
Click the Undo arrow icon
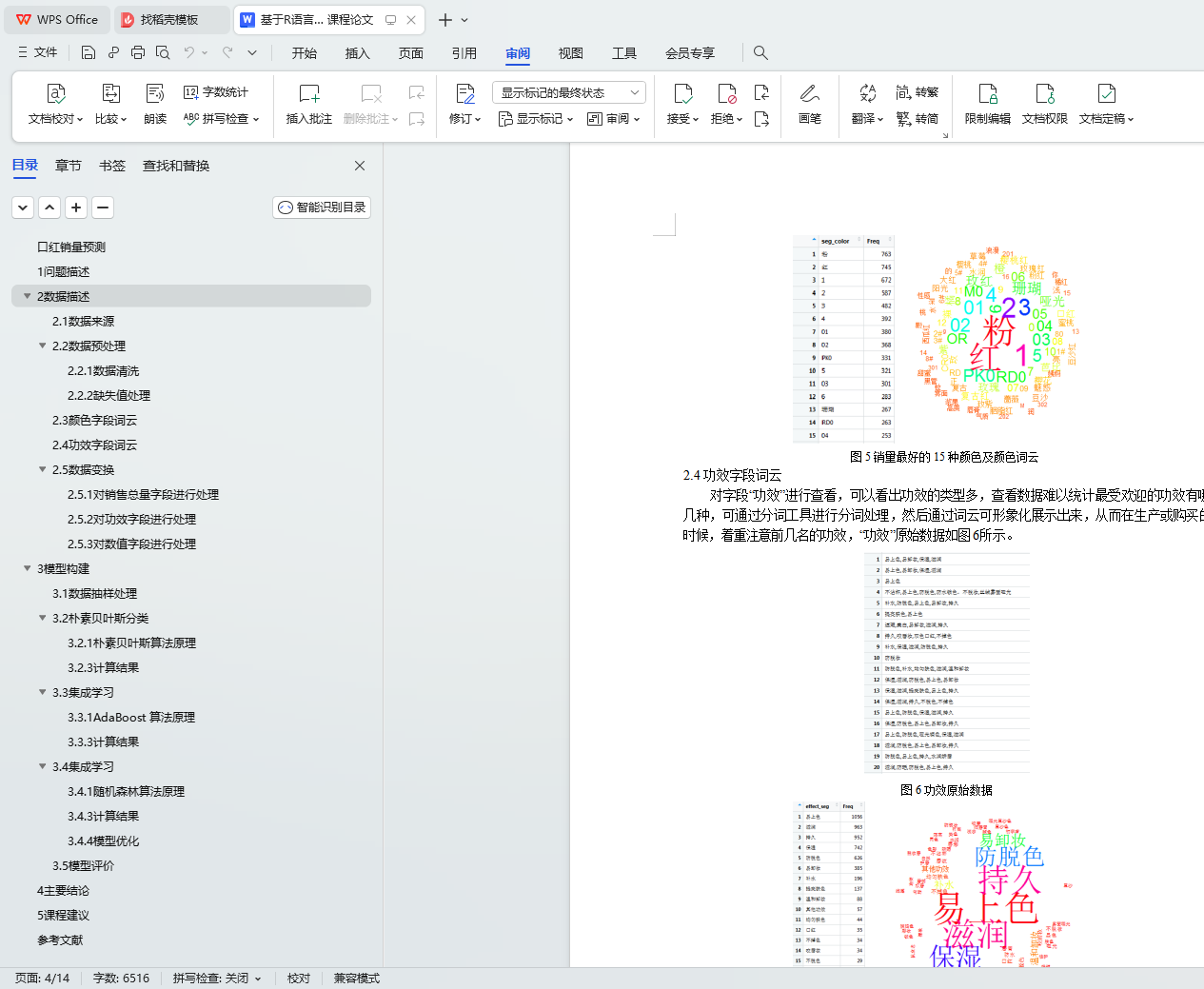click(189, 52)
